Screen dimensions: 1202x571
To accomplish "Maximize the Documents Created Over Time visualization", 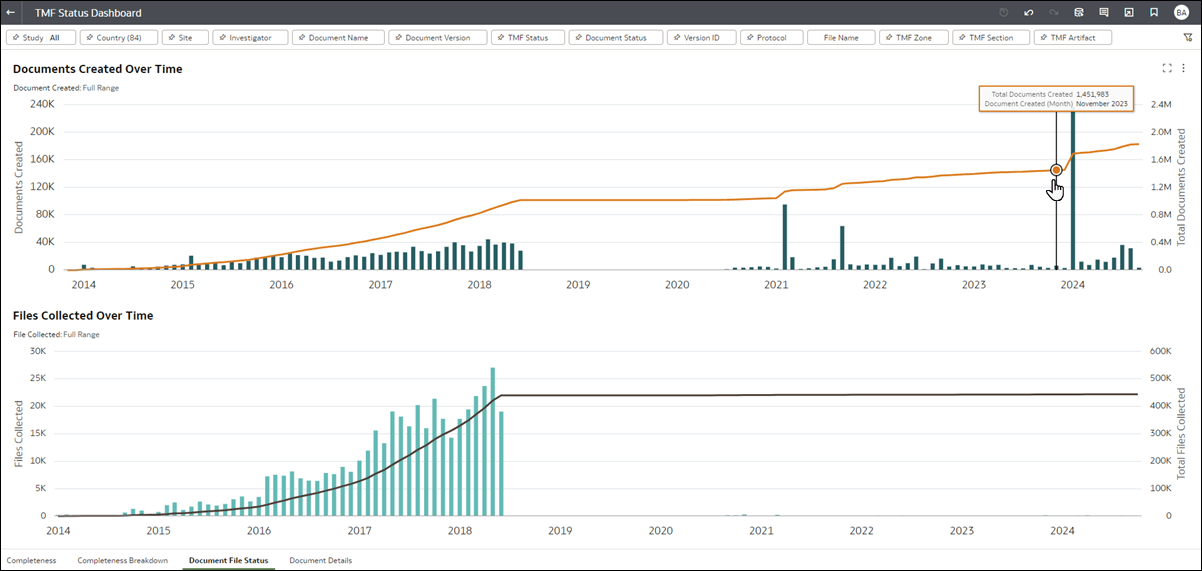I will click(1167, 68).
